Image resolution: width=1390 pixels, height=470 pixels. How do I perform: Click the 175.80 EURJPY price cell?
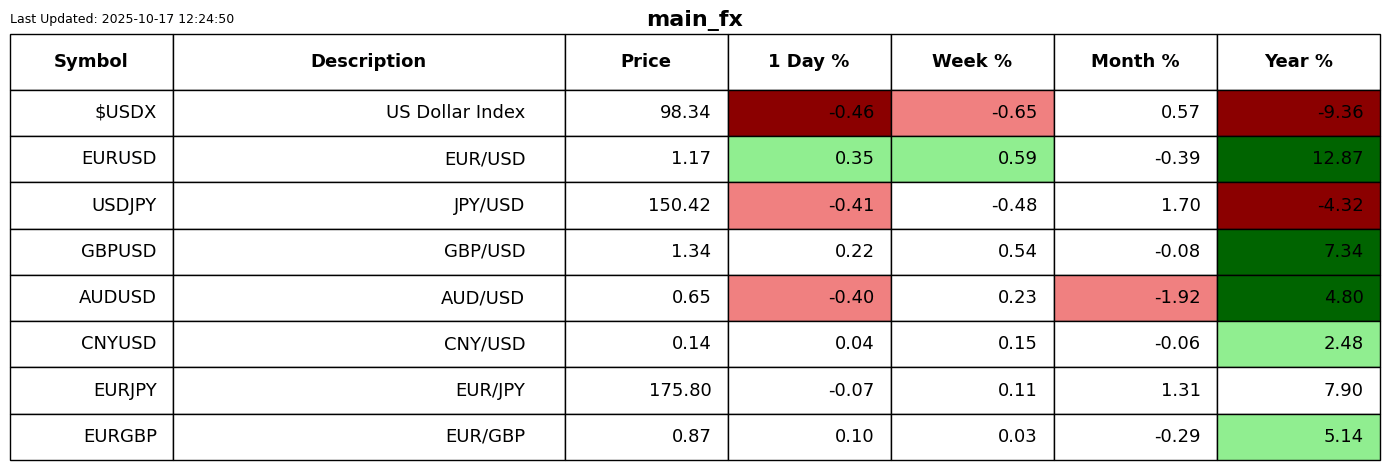680,391
